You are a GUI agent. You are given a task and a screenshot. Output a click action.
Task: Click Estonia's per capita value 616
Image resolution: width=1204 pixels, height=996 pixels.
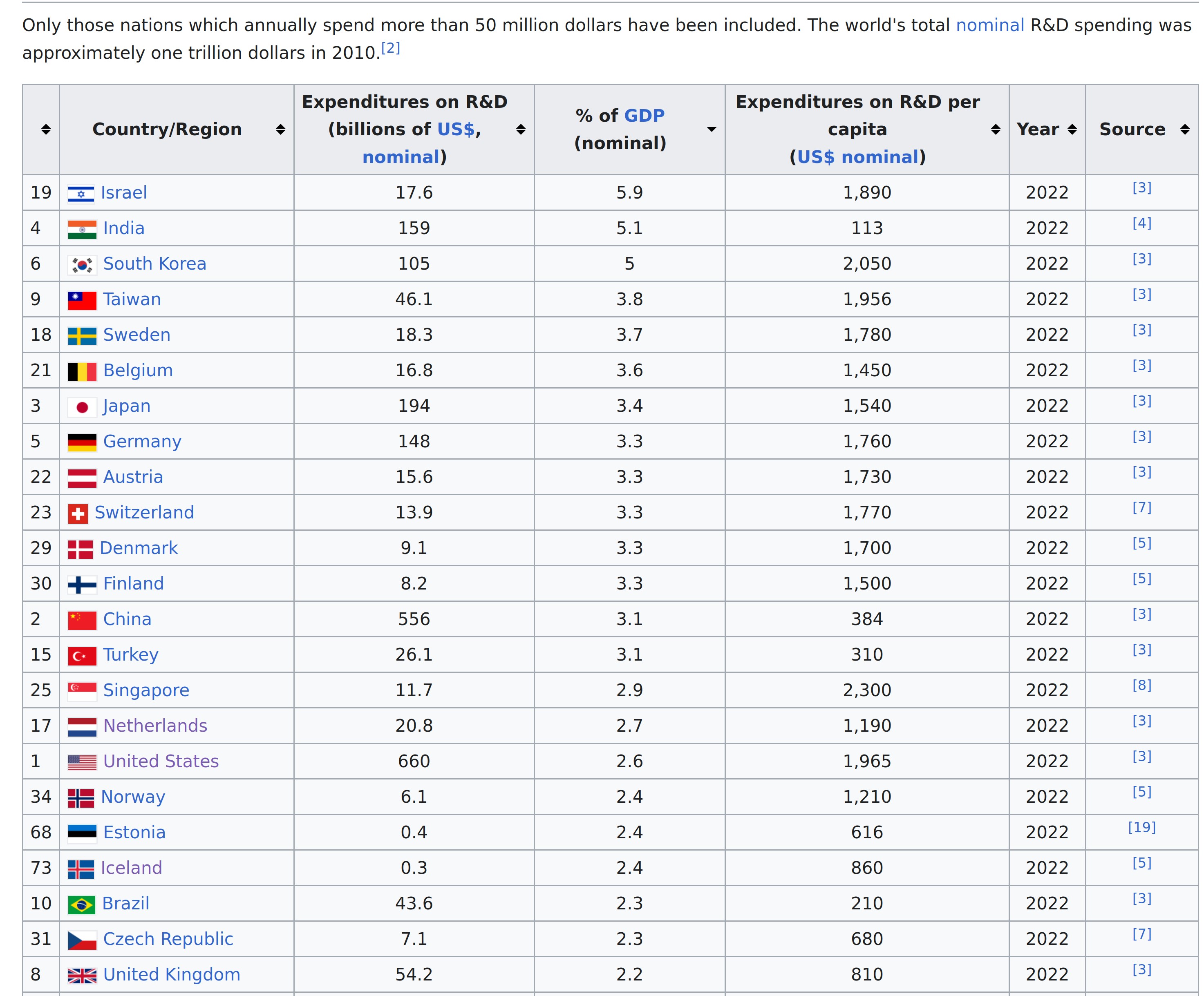click(x=867, y=832)
